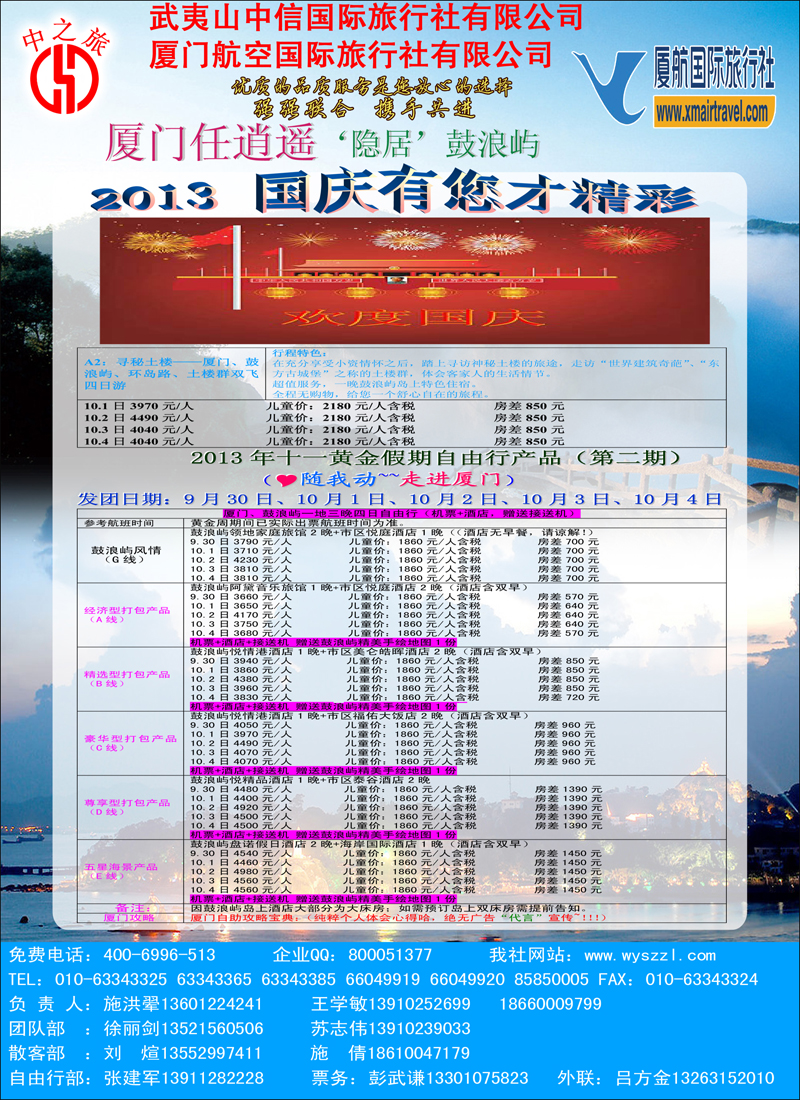The image size is (800, 1100).
Task: Click the 票务 彭武谦 number 13301075823
Action: pyautogui.click(x=477, y=1077)
